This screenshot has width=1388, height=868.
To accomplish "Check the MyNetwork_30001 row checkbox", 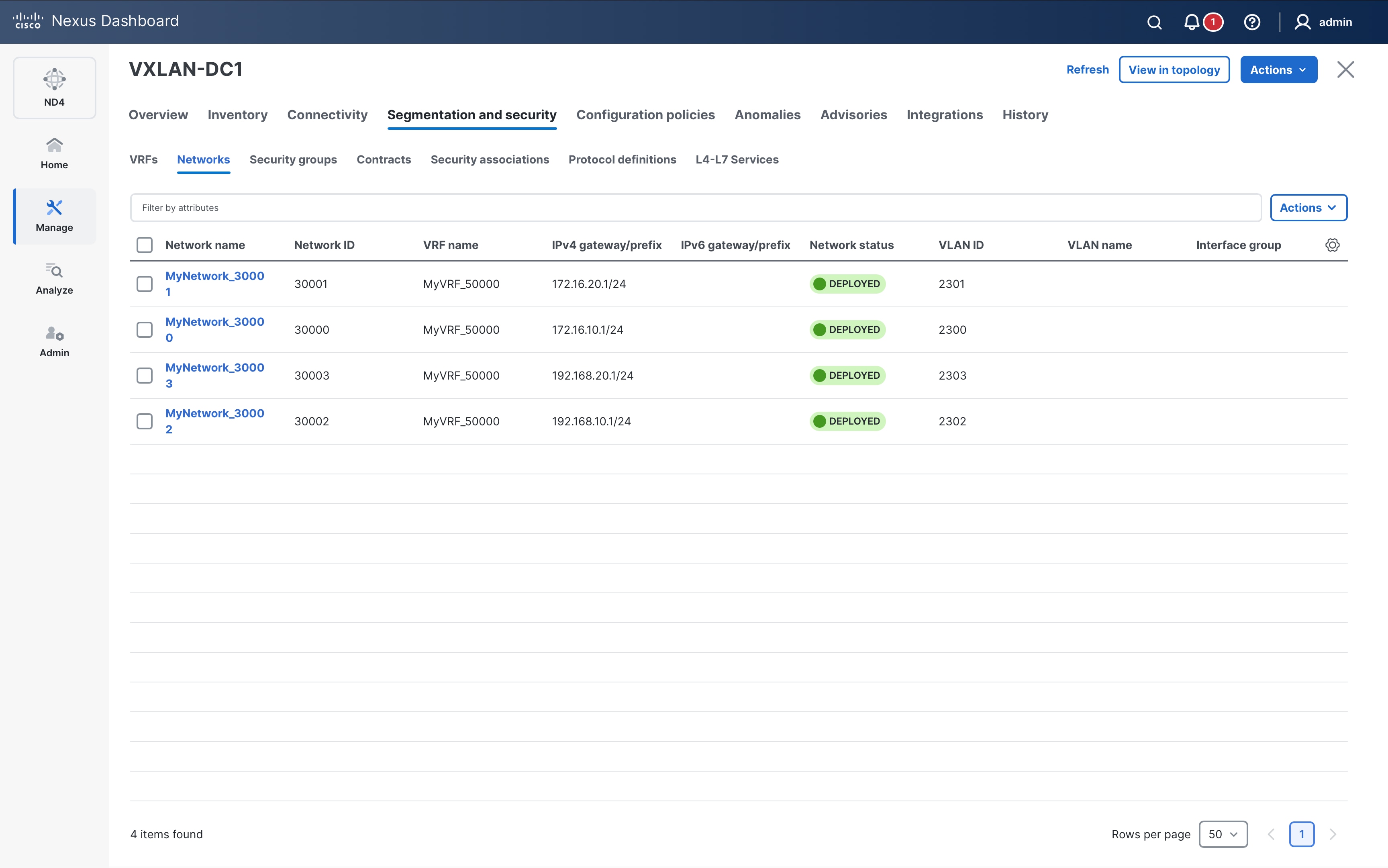I will pos(145,284).
